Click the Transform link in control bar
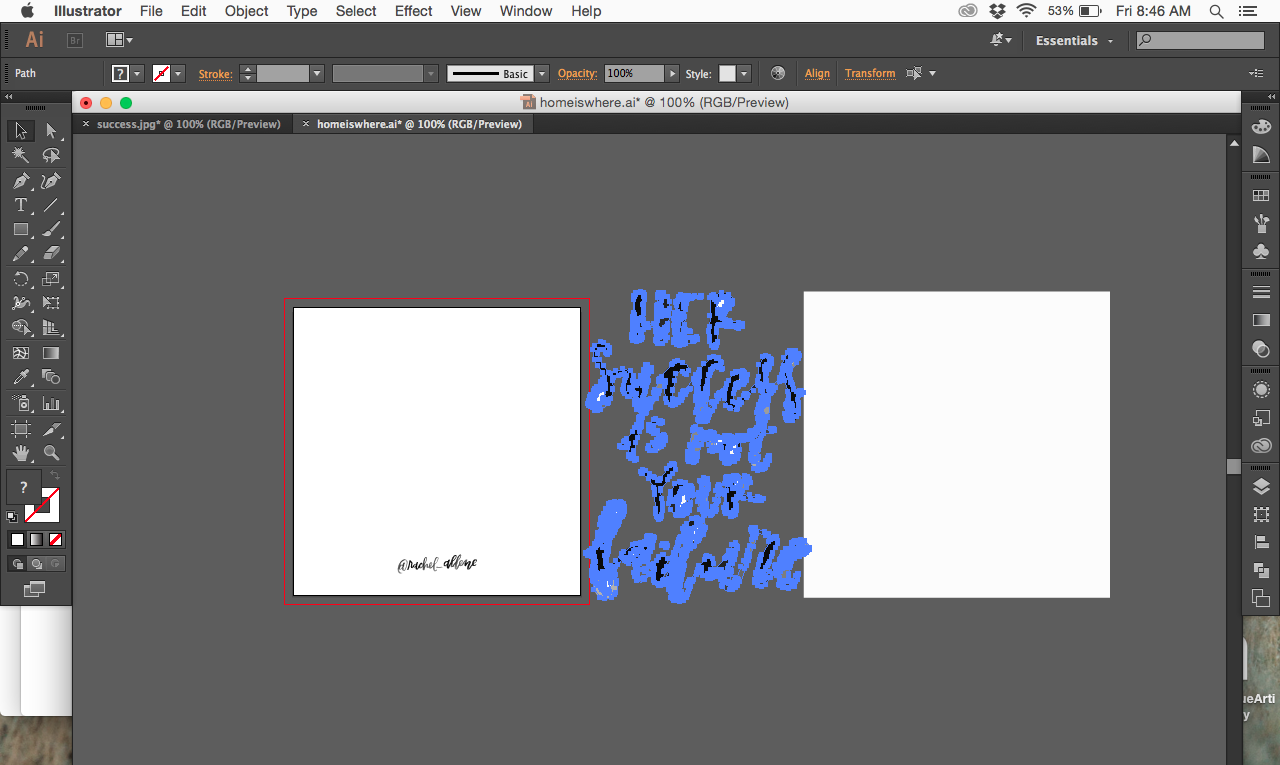 pyautogui.click(x=869, y=73)
